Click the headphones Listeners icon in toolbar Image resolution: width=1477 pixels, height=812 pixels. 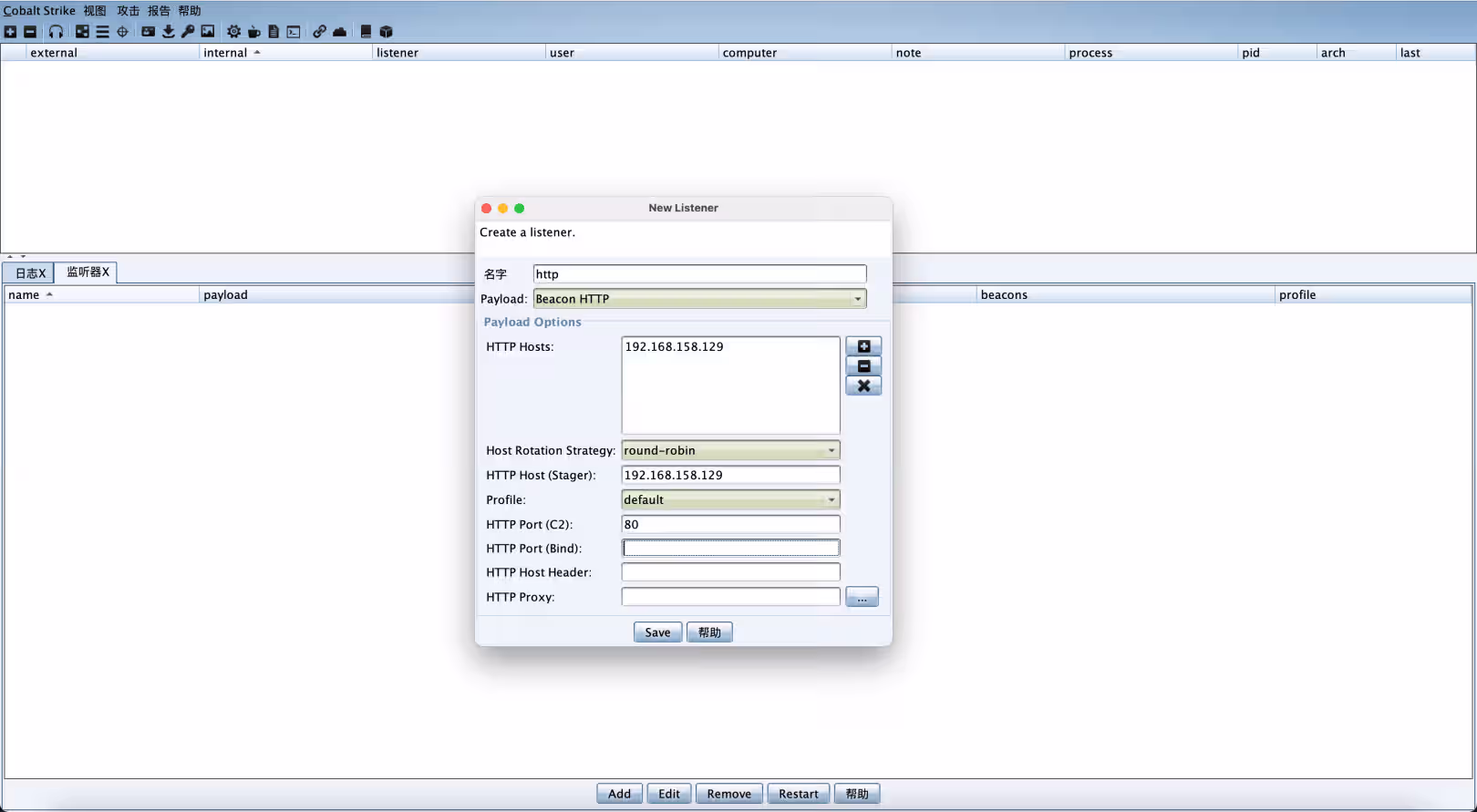(56, 32)
